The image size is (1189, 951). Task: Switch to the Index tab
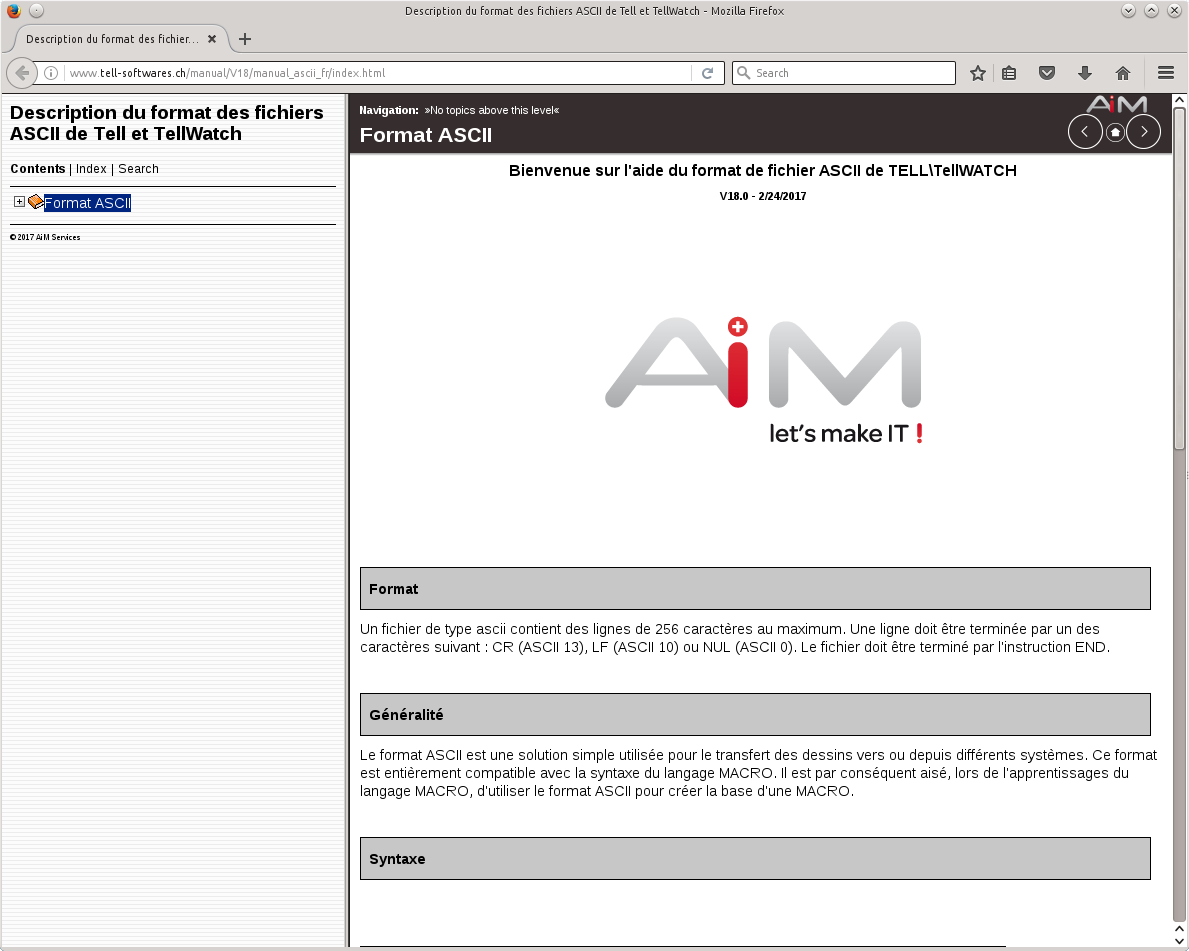click(91, 169)
